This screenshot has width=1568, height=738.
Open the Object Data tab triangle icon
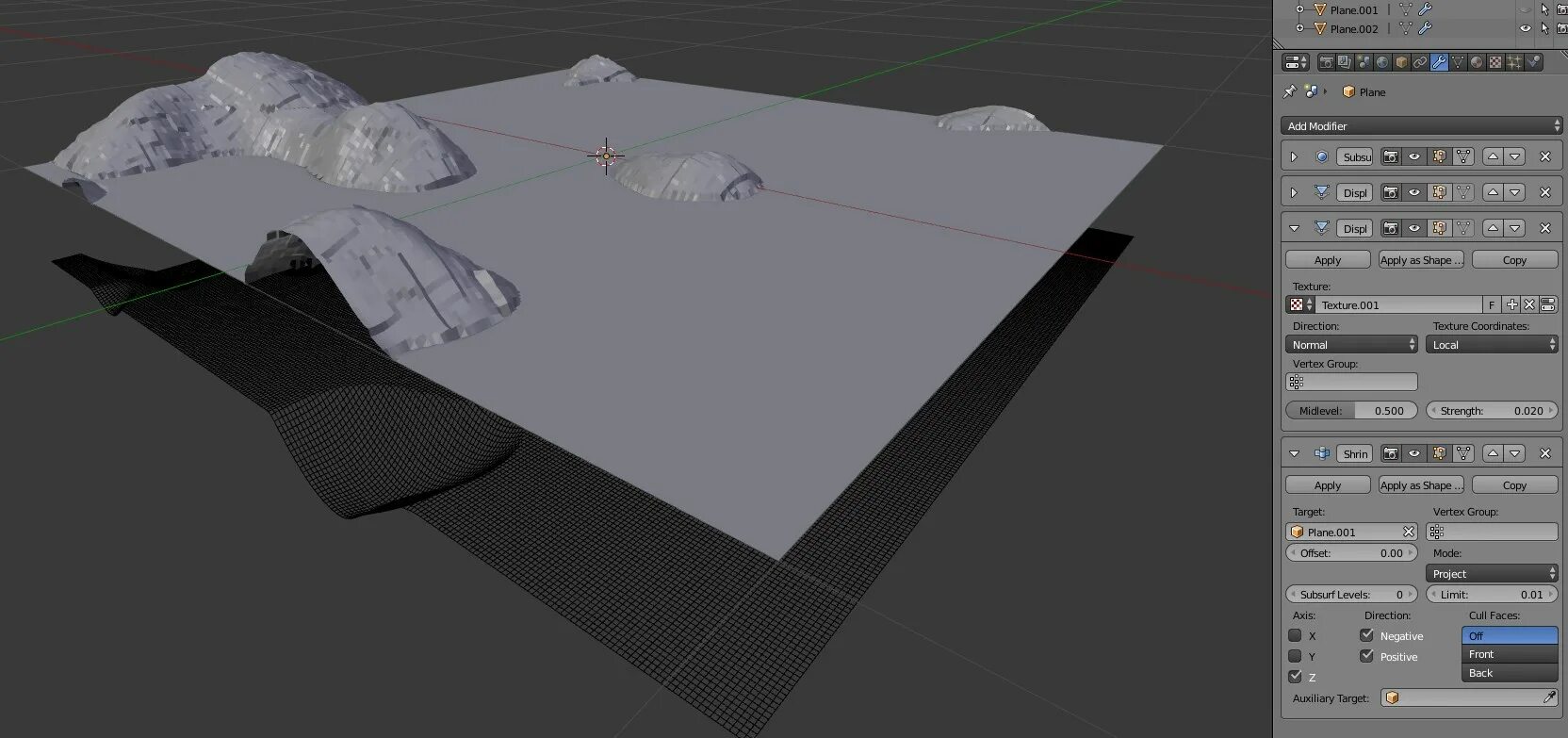pyautogui.click(x=1458, y=62)
